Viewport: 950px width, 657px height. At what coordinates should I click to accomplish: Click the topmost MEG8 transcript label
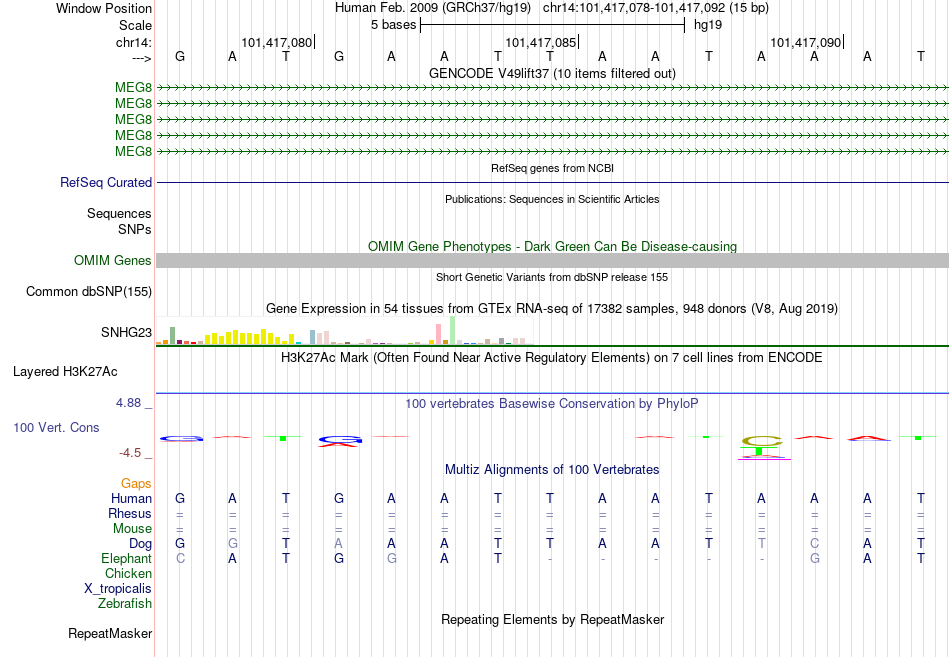(133, 88)
